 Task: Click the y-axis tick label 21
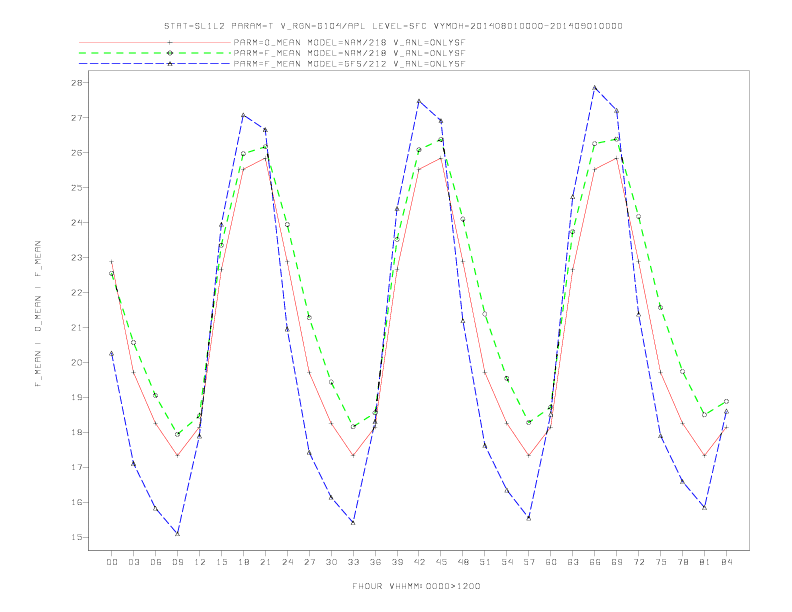point(76,327)
